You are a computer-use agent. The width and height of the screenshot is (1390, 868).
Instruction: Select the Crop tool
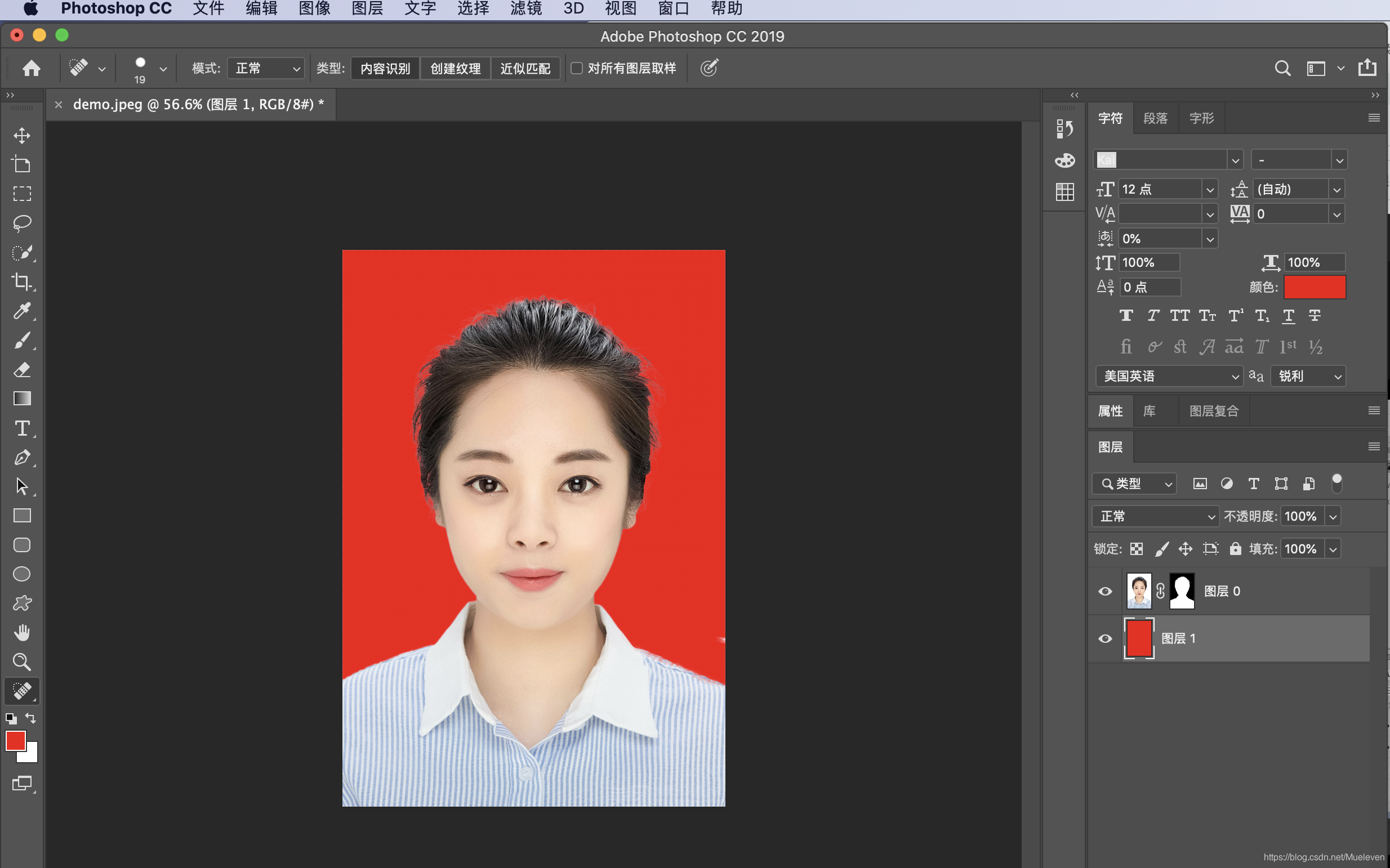coord(22,281)
